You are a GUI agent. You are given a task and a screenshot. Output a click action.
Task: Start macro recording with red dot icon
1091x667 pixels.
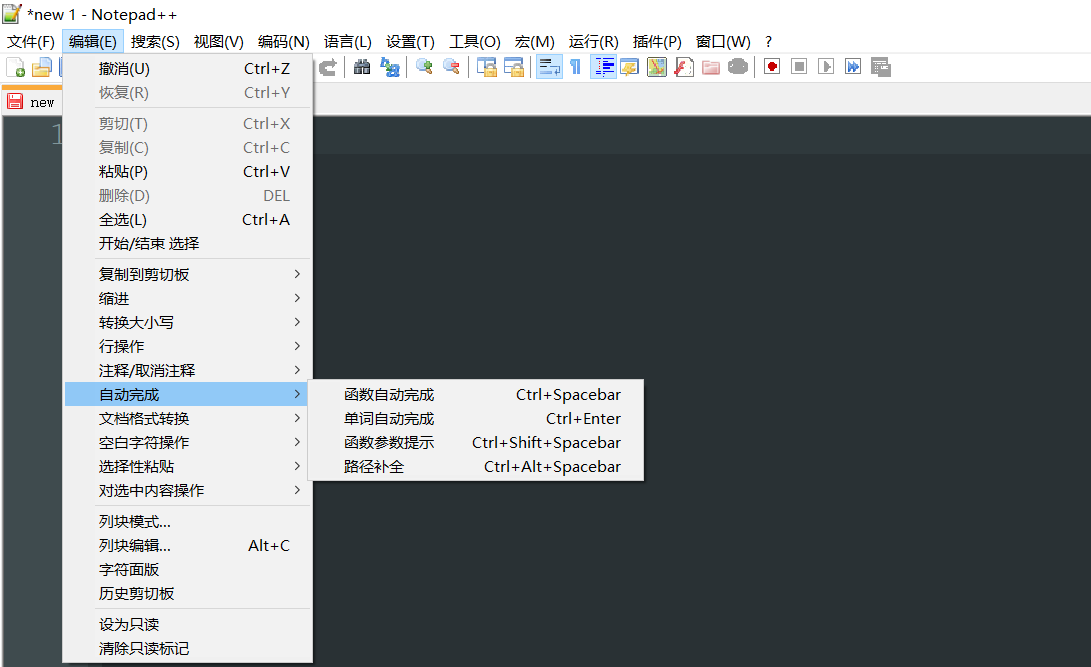point(772,67)
